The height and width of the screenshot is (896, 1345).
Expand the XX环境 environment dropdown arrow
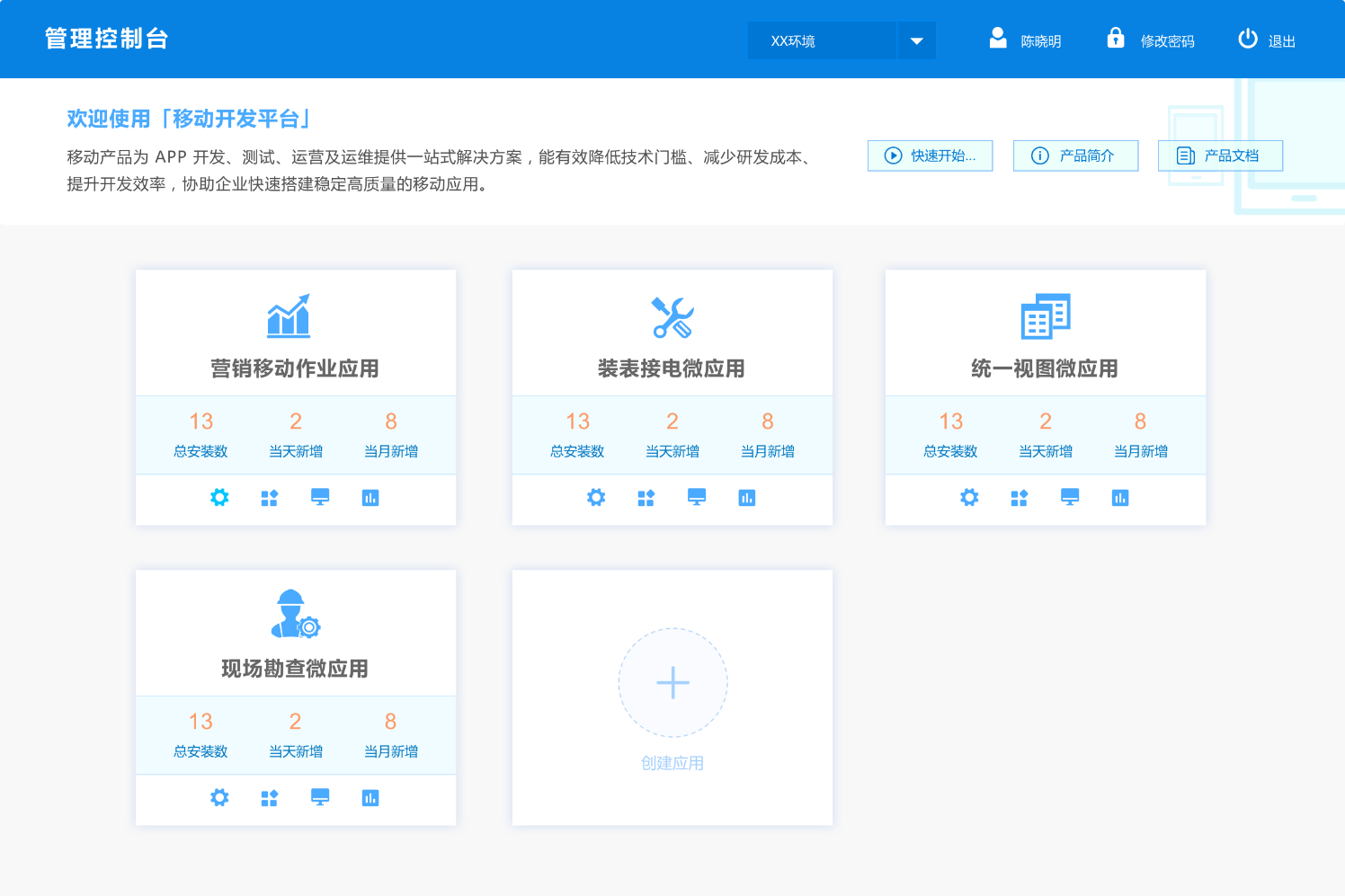917,41
